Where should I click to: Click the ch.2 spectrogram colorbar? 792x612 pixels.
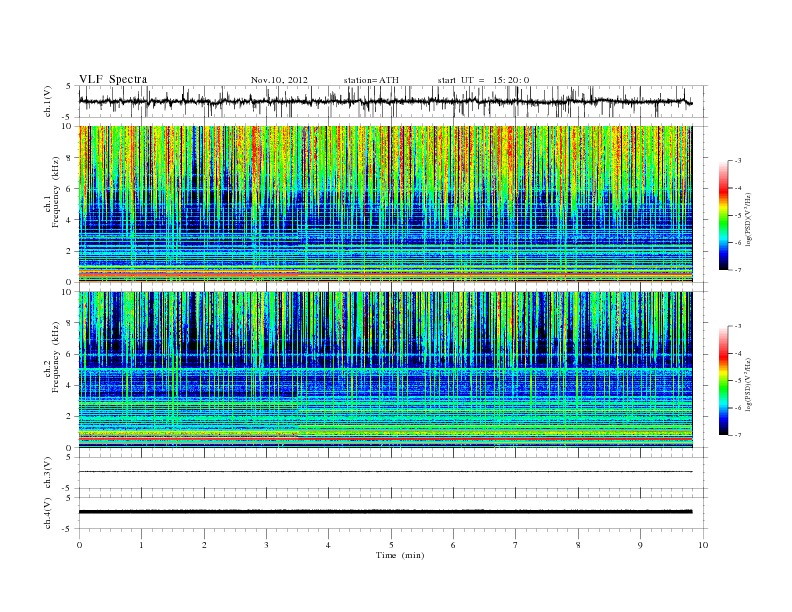tap(723, 381)
